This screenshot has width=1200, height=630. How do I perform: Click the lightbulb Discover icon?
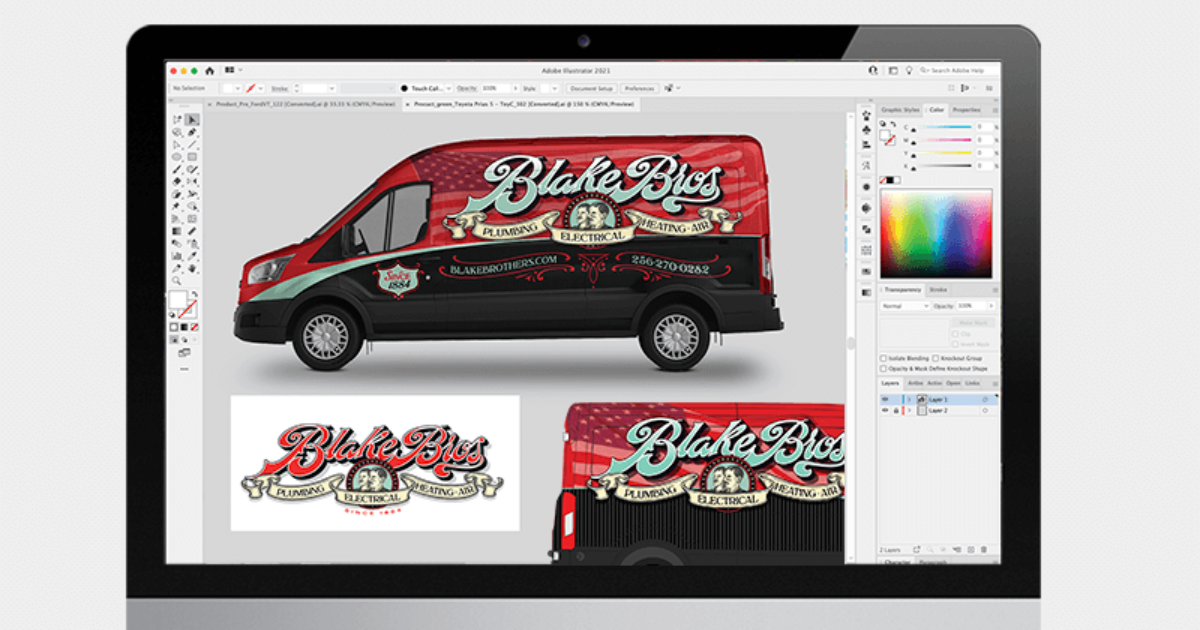[x=908, y=71]
